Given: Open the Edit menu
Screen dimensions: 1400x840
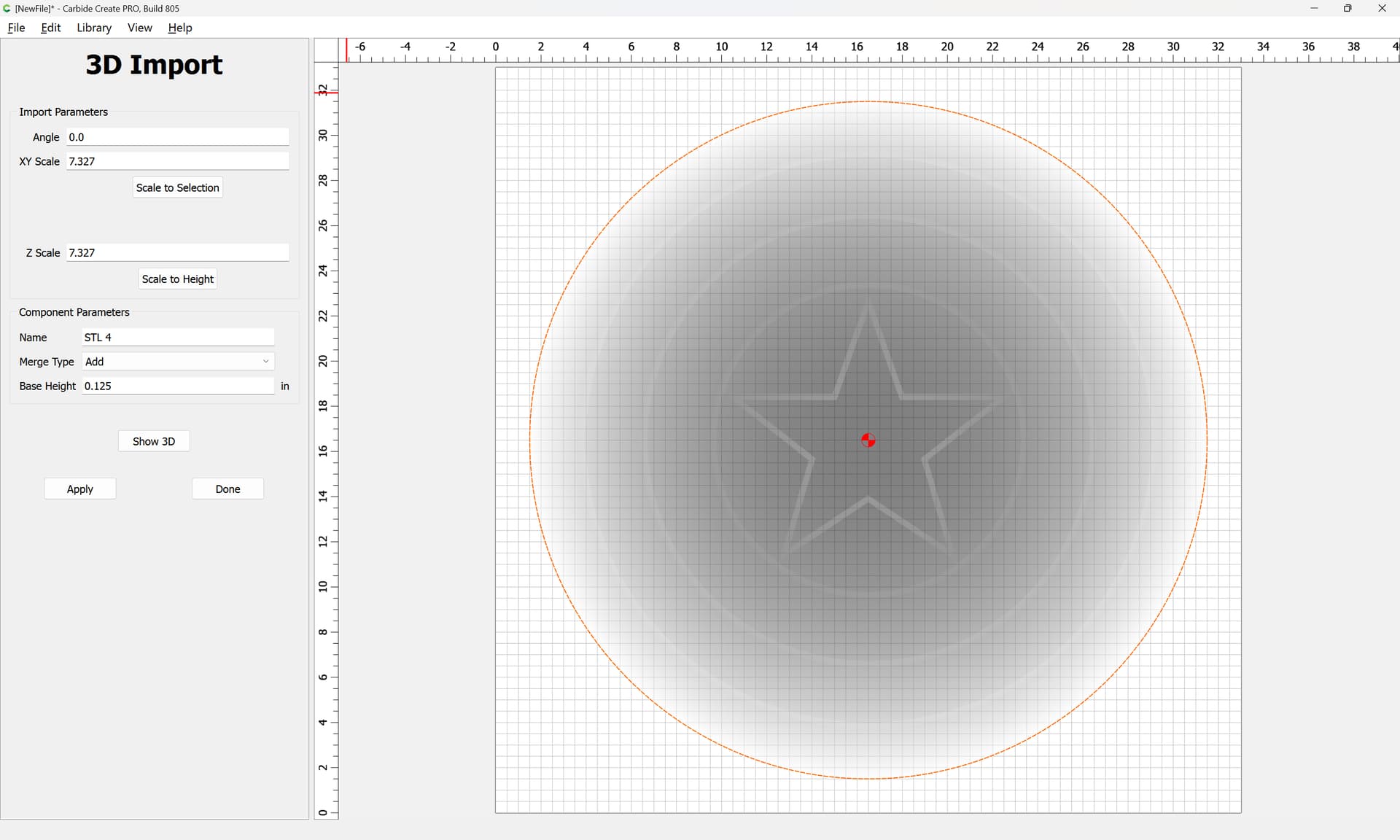Looking at the screenshot, I should tap(51, 28).
